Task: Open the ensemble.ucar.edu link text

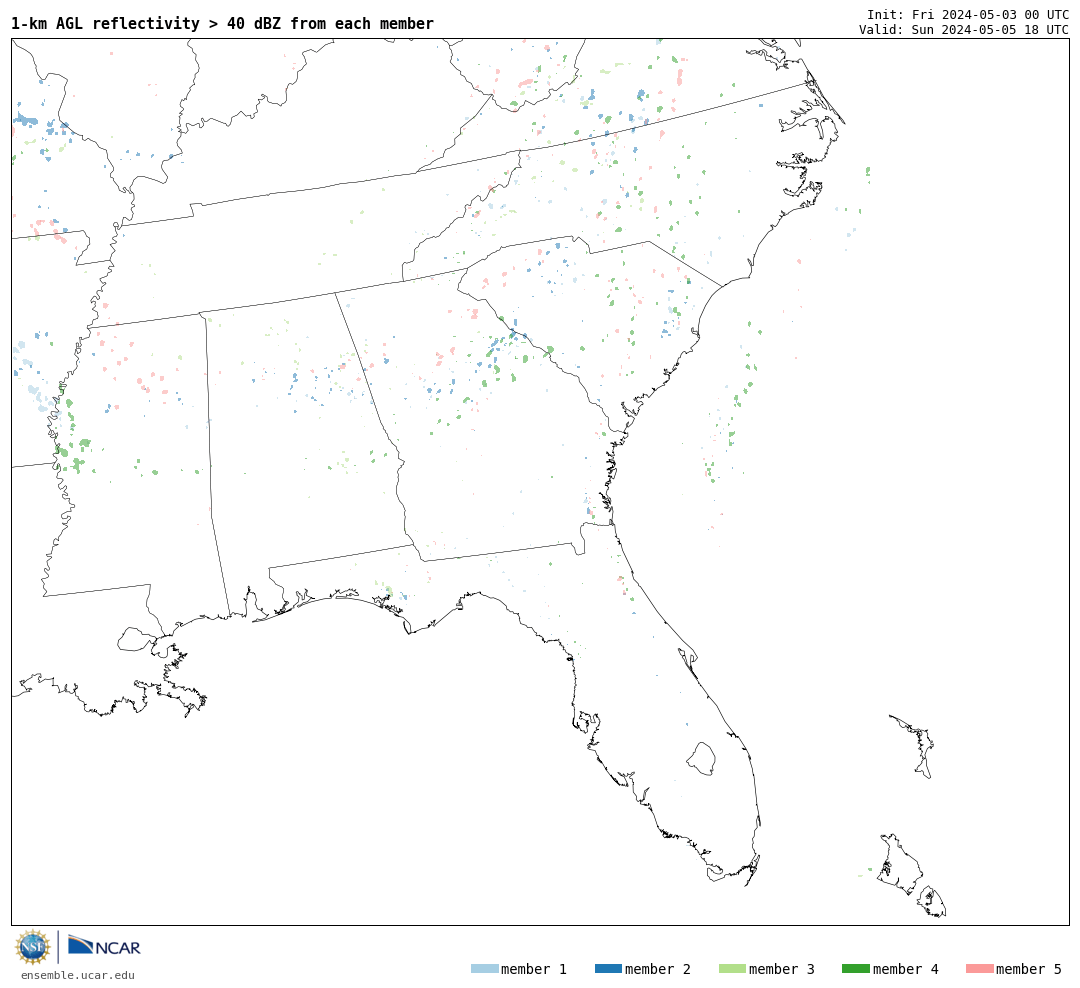Action: pyautogui.click(x=78, y=975)
